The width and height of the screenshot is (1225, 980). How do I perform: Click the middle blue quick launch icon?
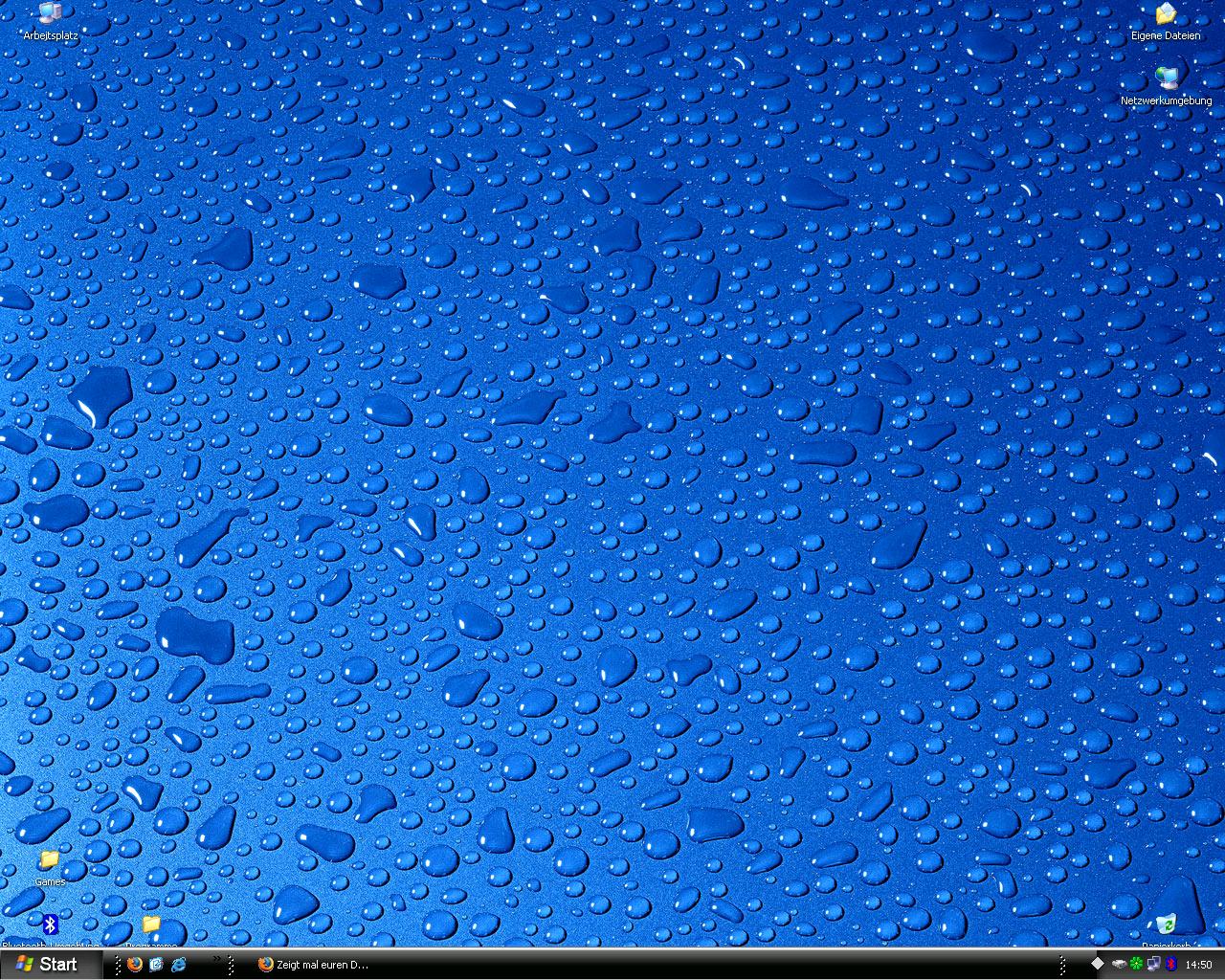click(x=156, y=964)
